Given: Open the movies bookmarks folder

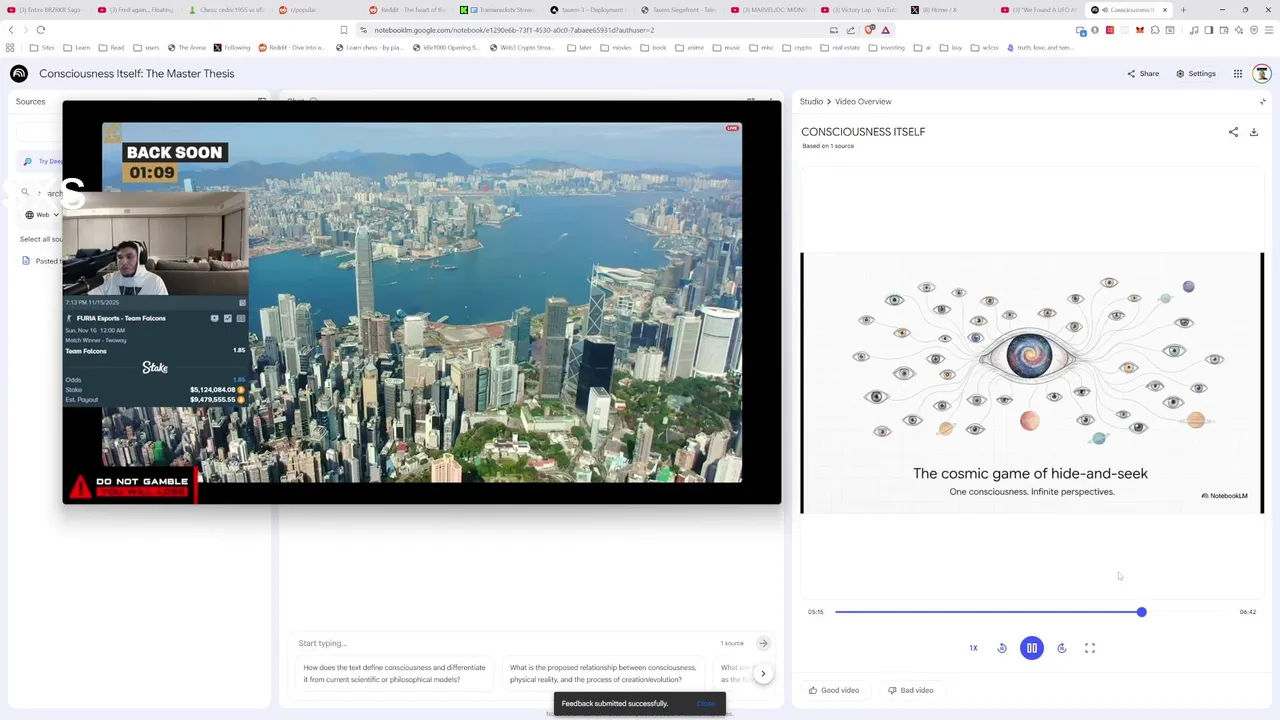Looking at the screenshot, I should [x=616, y=47].
